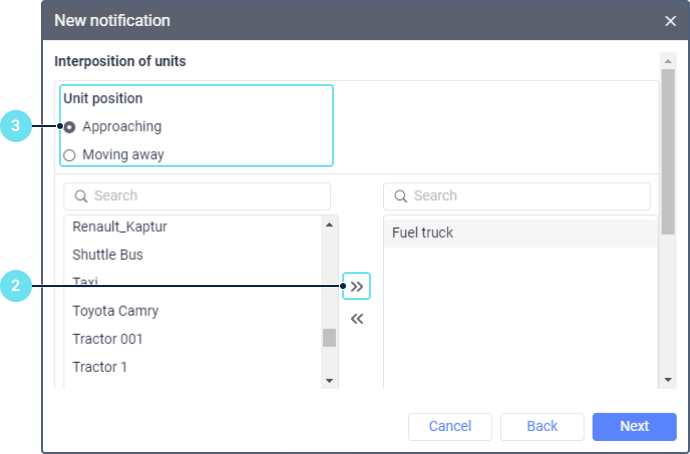Screen dimensions: 690x454
Task: Cancel the new notification
Action: 450,427
